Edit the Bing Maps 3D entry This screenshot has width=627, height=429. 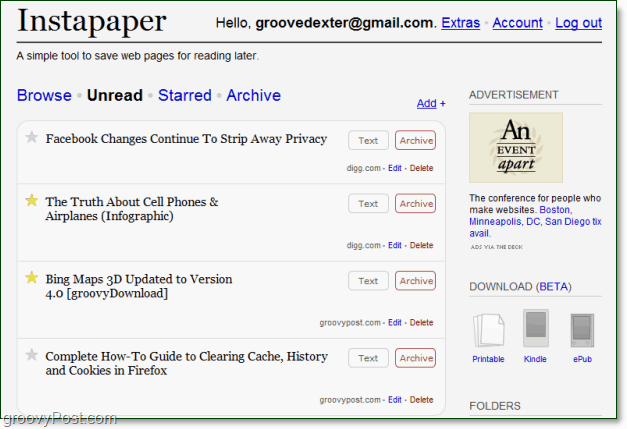click(x=395, y=322)
